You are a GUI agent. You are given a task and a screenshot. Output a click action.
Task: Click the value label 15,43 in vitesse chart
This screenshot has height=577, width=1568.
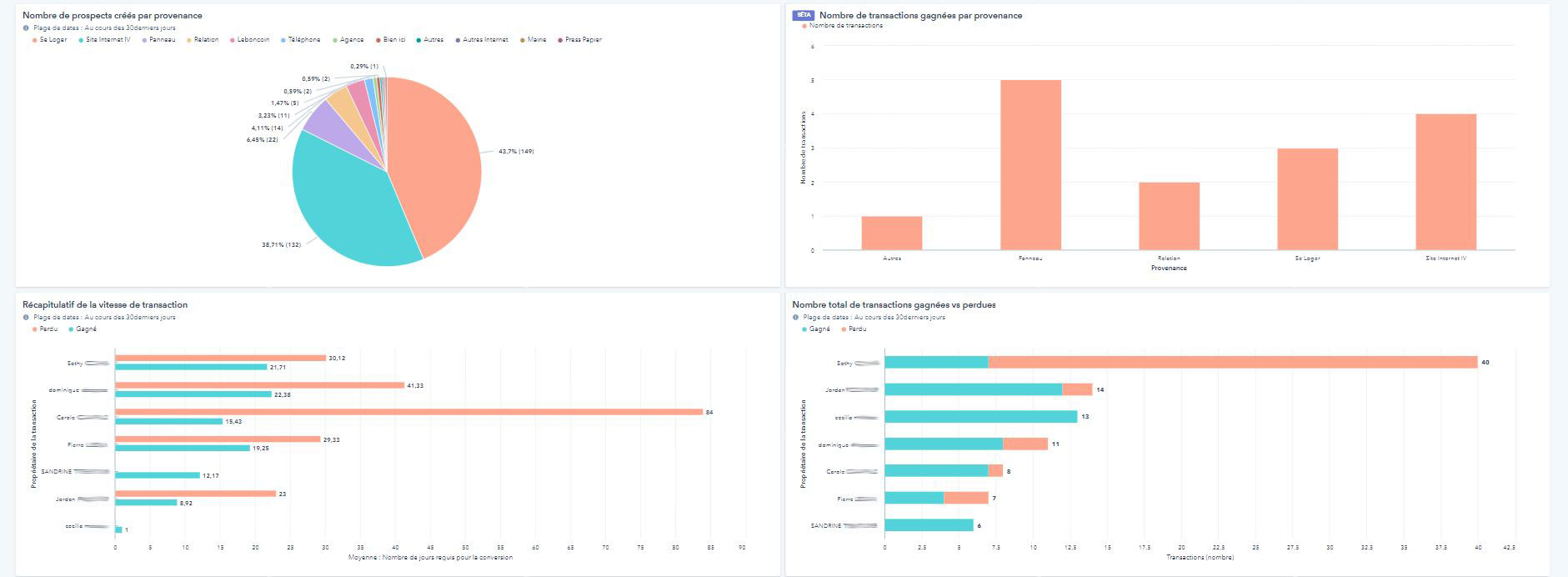[233, 421]
